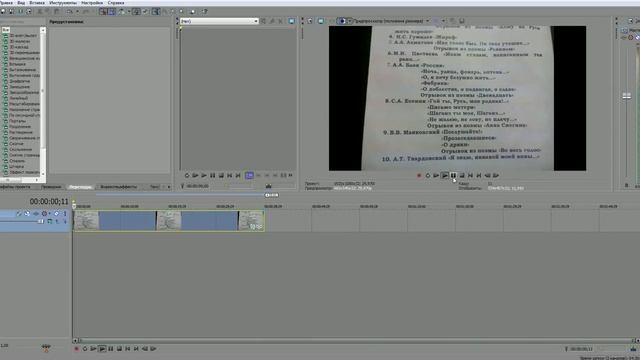The width and height of the screenshot is (640, 360).
Task: Click Pause button under video preview
Action: [453, 176]
